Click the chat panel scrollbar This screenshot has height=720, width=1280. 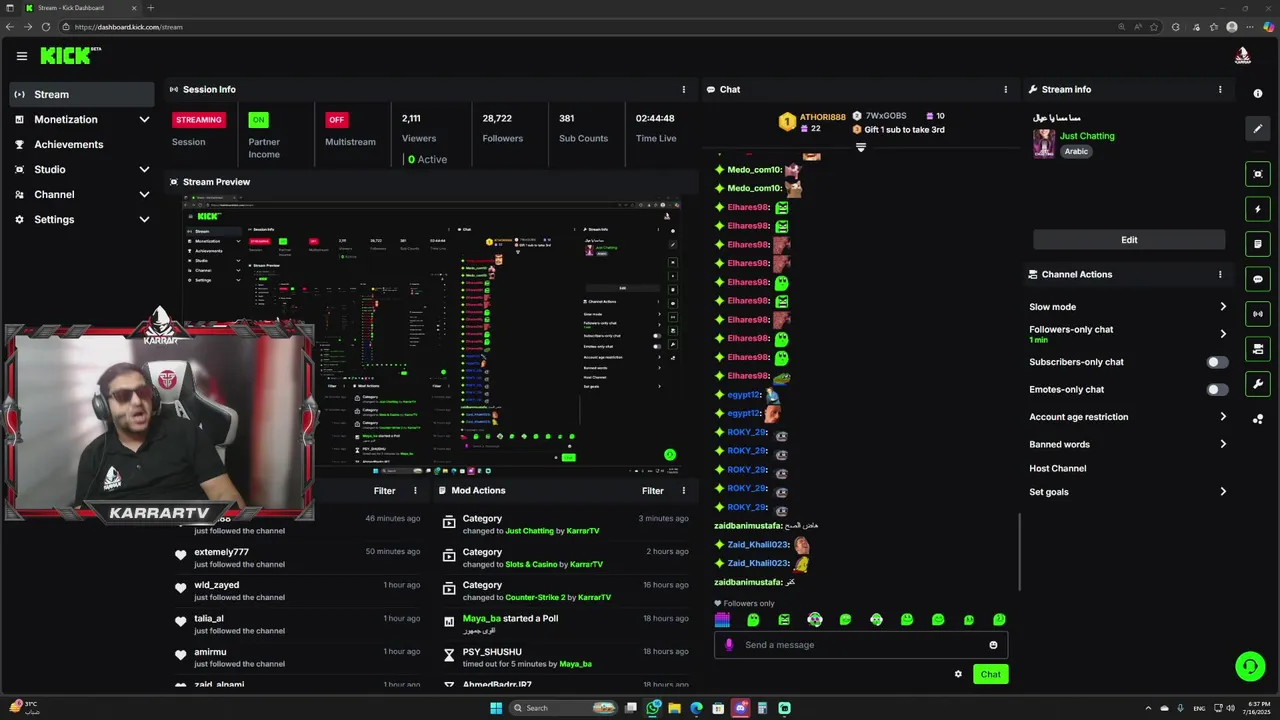click(1019, 552)
